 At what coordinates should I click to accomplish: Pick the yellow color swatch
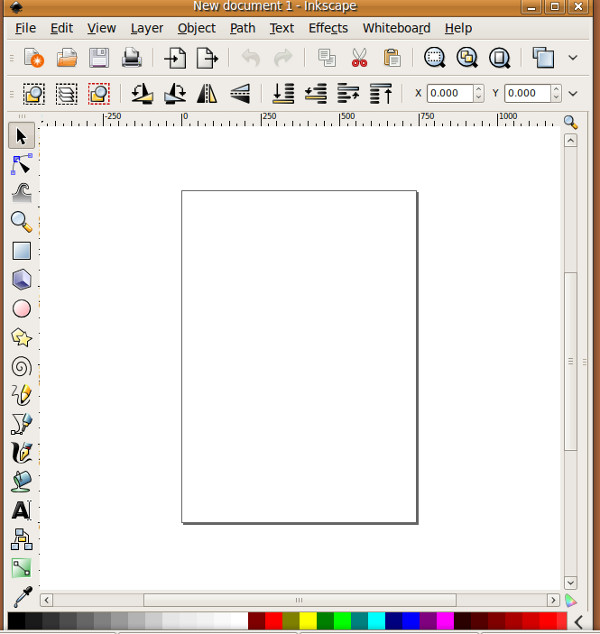tap(308, 621)
